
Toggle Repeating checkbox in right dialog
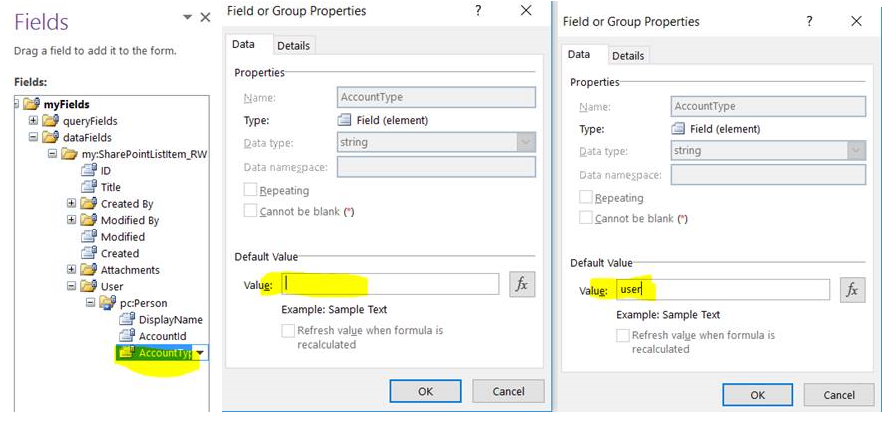pos(586,198)
